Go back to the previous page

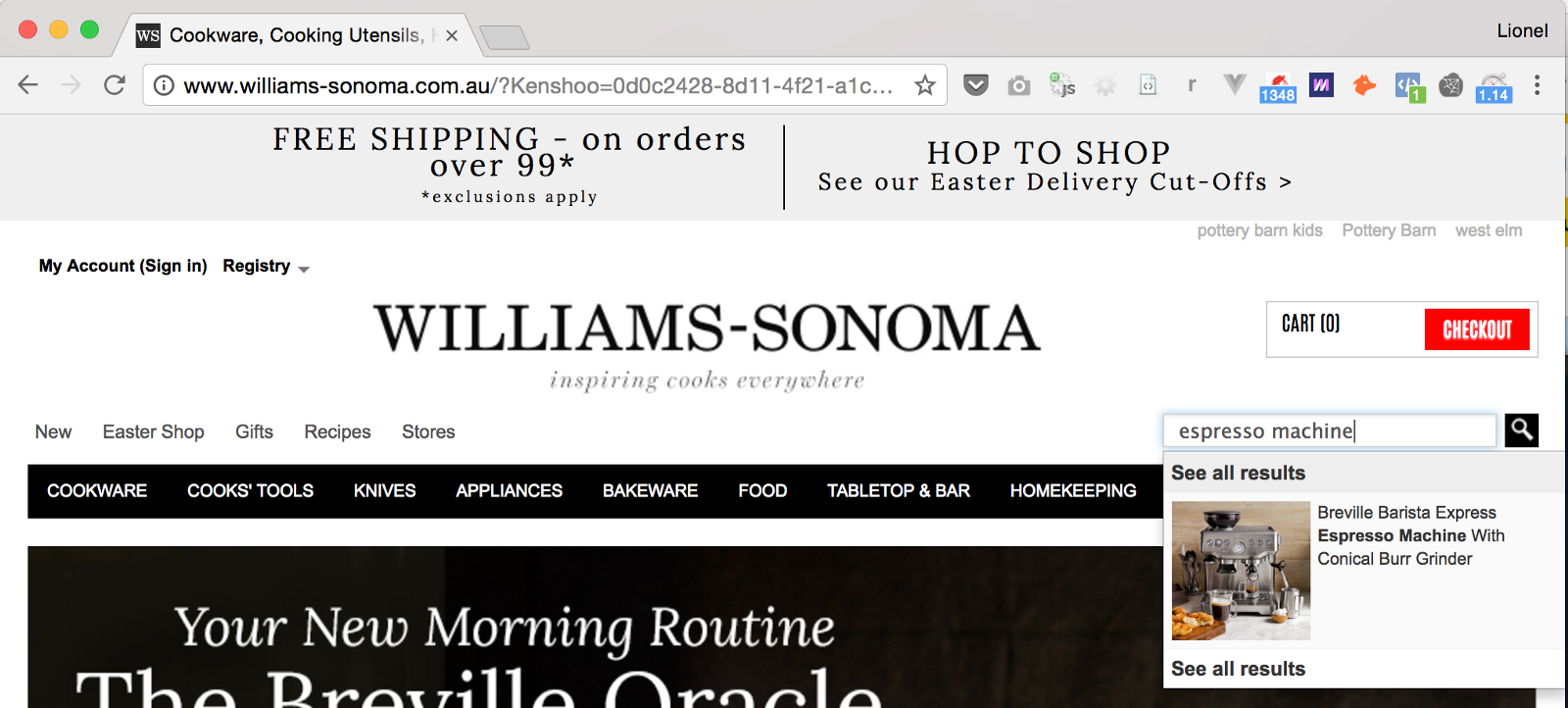pyautogui.click(x=28, y=85)
